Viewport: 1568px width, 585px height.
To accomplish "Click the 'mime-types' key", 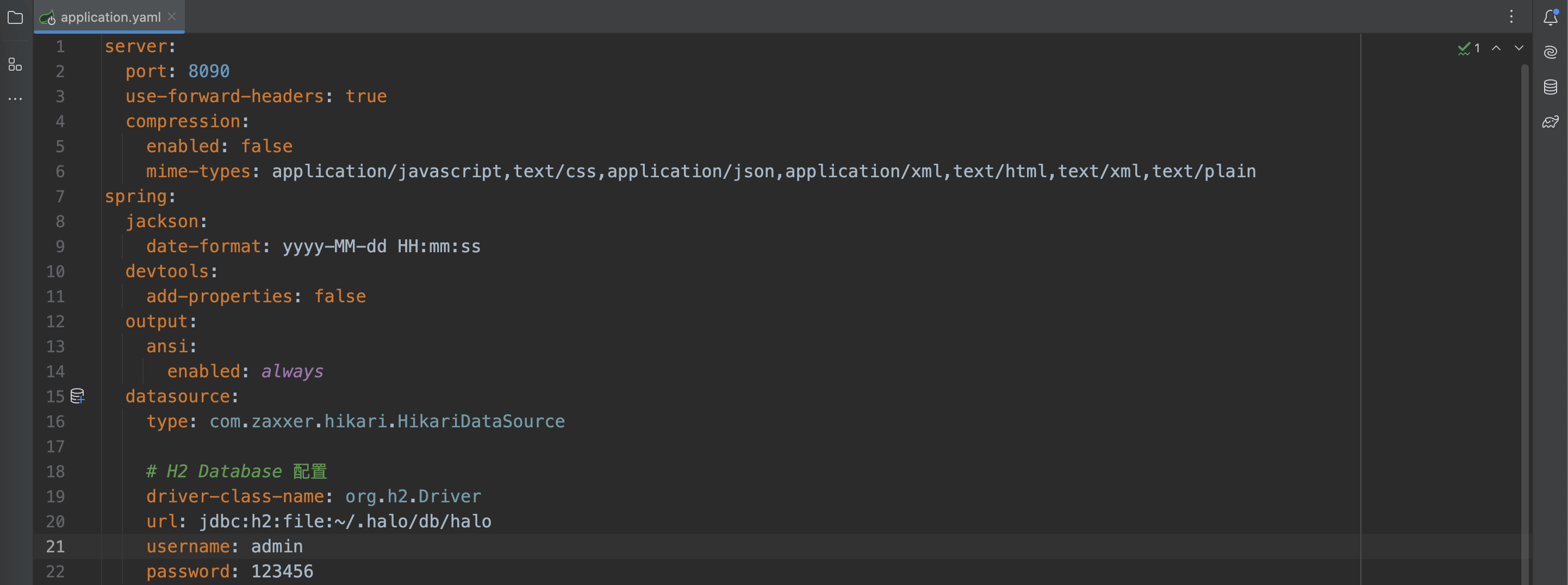I will tap(198, 171).
